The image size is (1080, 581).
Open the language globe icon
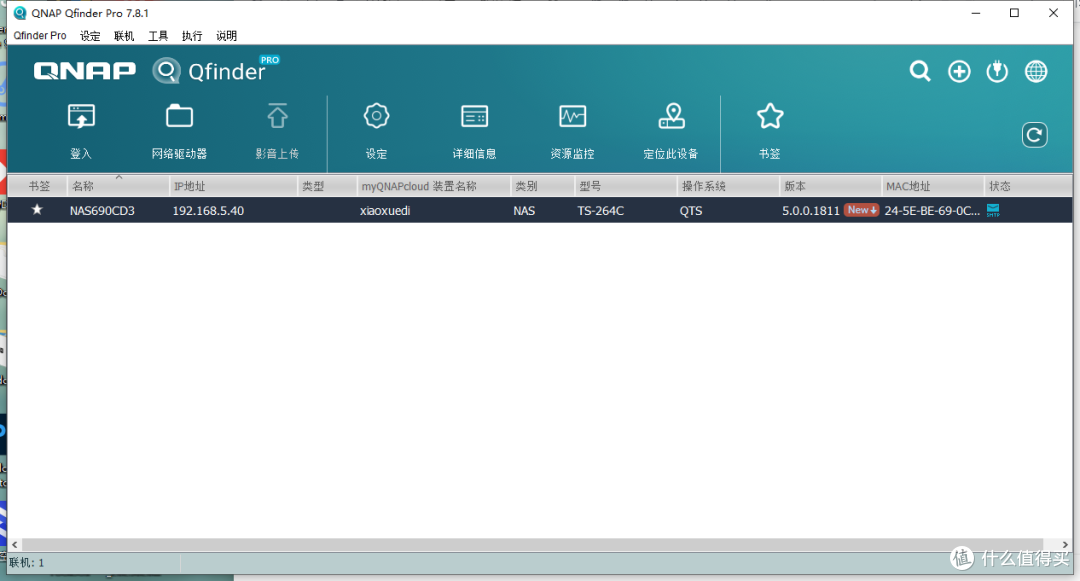[x=1036, y=71]
